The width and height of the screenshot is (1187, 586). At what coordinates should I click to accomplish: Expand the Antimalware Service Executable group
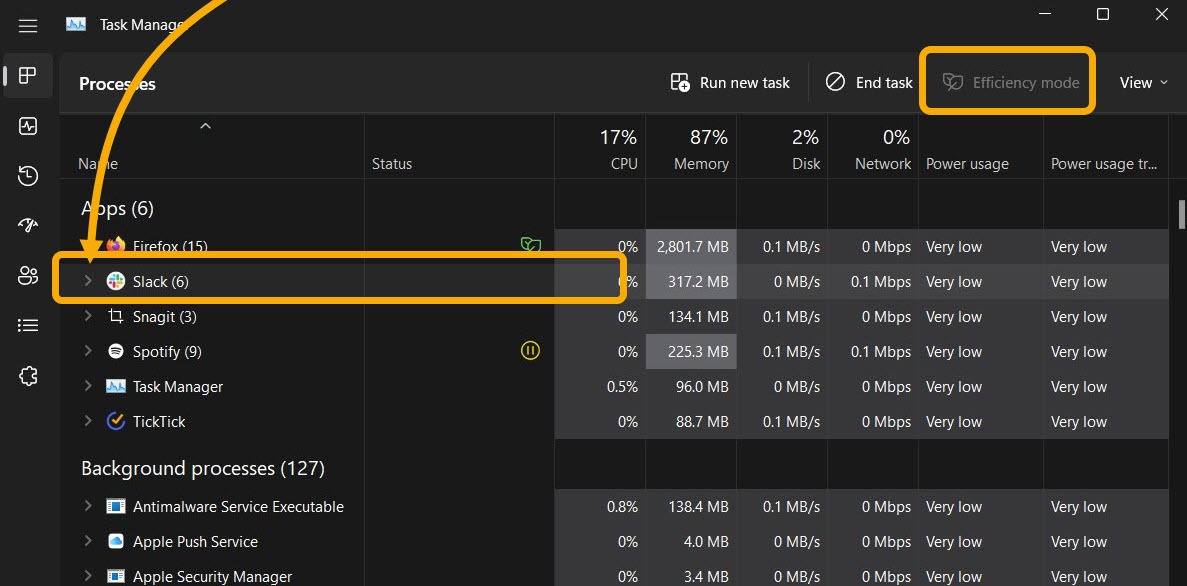88,506
